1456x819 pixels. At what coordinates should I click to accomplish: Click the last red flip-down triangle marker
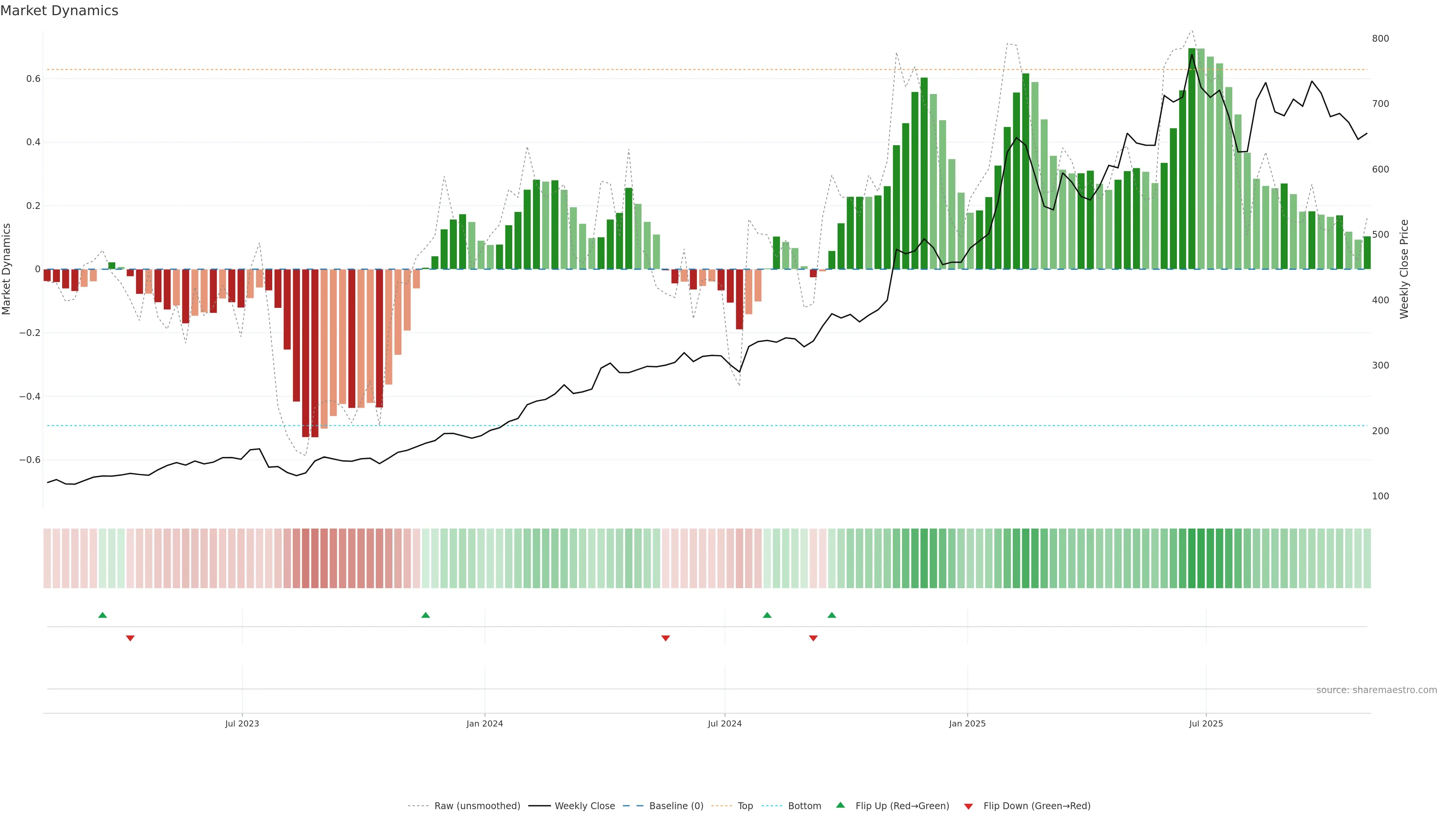click(813, 638)
